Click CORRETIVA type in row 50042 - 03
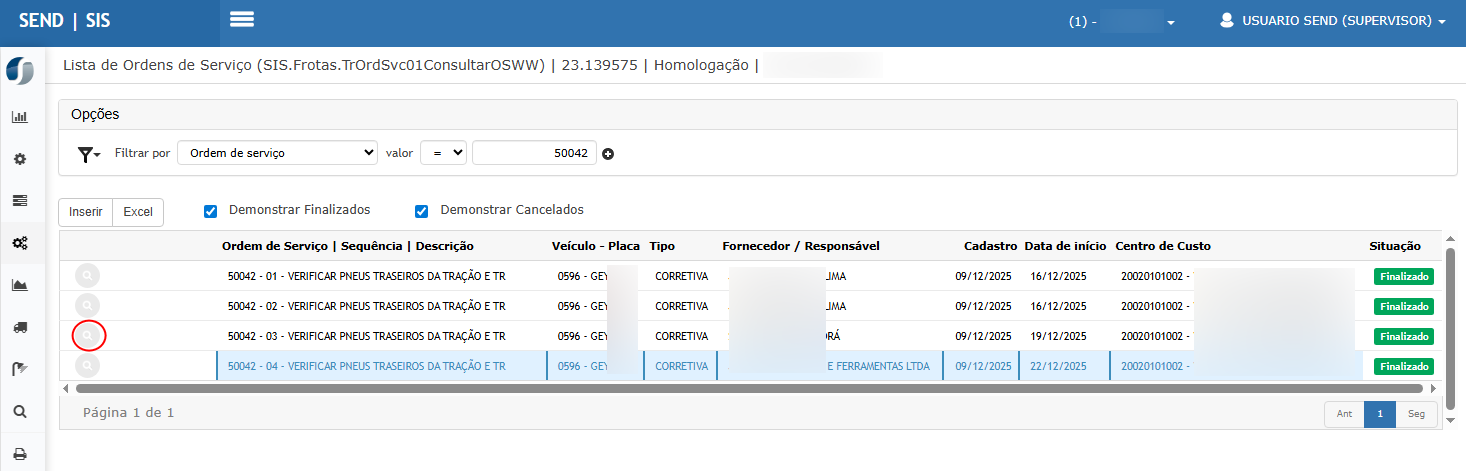 pyautogui.click(x=681, y=336)
